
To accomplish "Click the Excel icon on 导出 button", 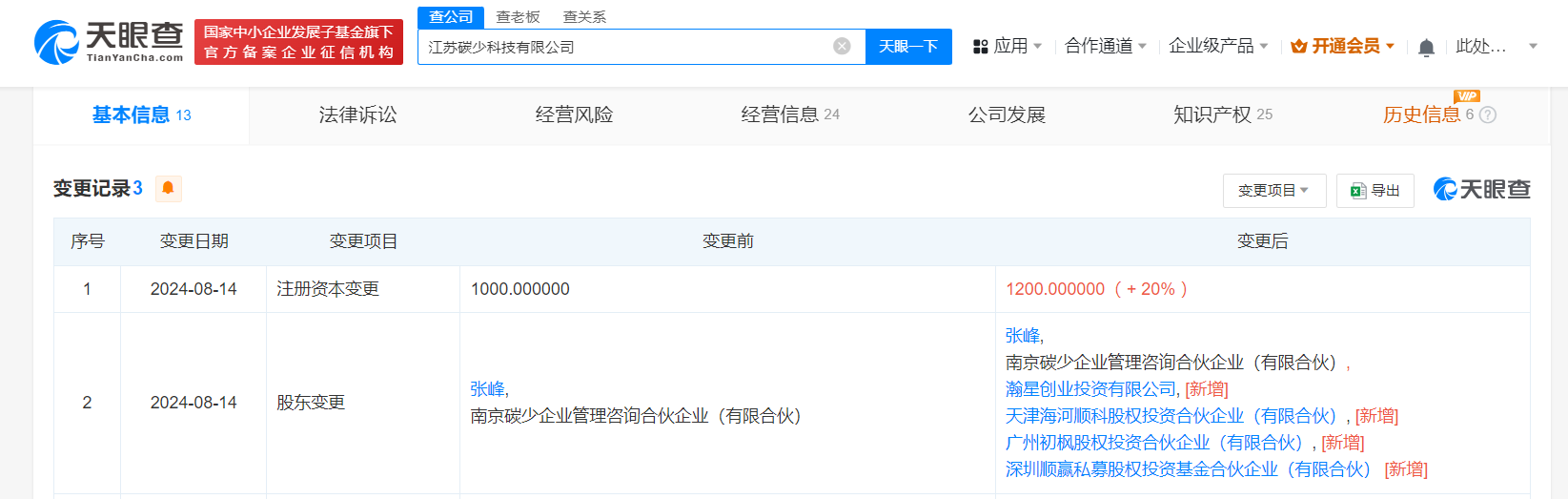I will [1358, 191].
